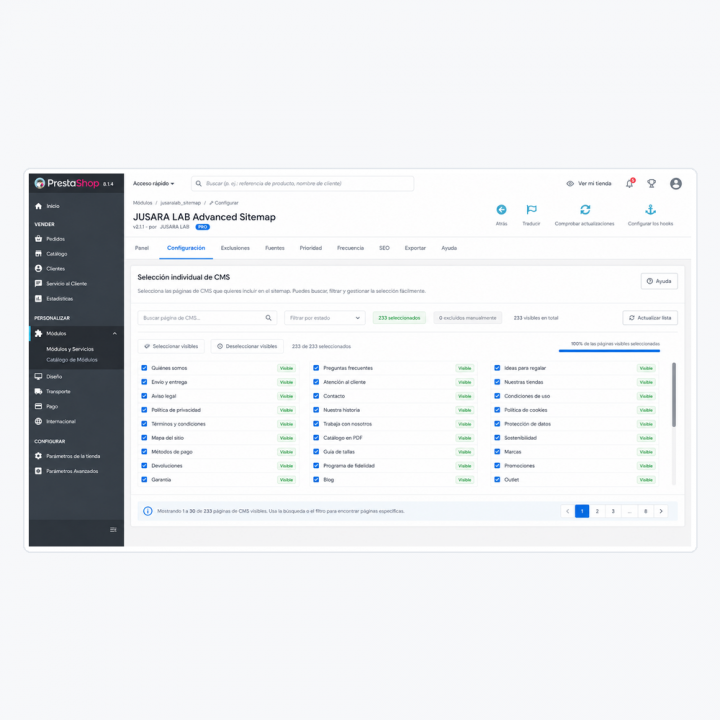Go to page 2

pyautogui.click(x=597, y=511)
